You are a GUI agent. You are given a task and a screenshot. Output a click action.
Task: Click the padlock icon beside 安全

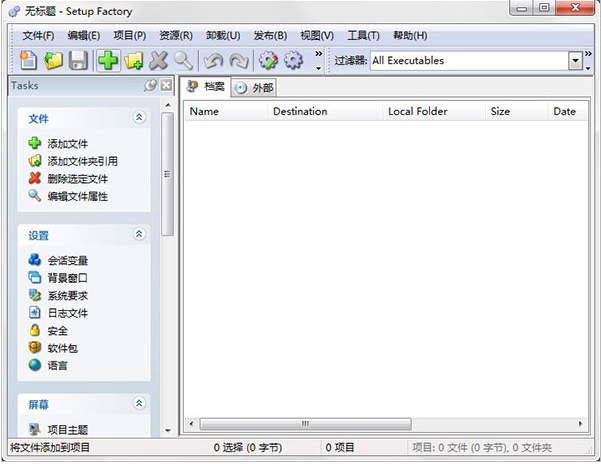[34, 330]
